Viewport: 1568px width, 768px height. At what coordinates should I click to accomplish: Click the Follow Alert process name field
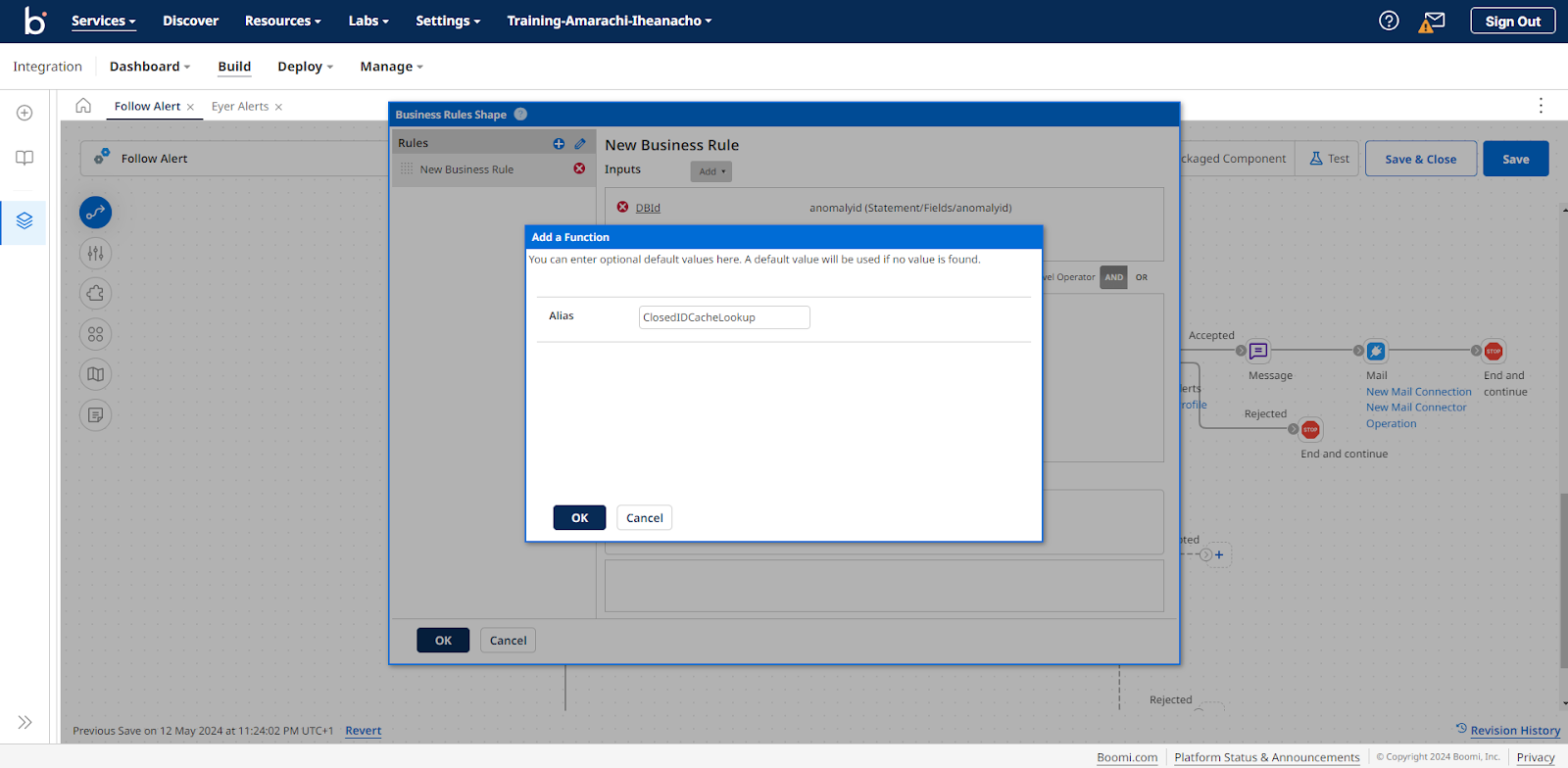[x=235, y=159]
